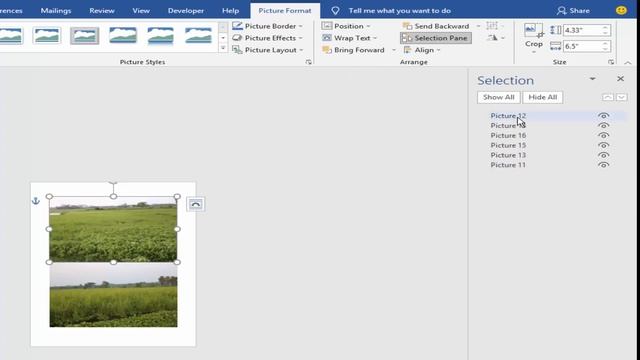Image resolution: width=640 pixels, height=360 pixels.
Task: Go to the next Picture Styles row
Action: [x=223, y=38]
